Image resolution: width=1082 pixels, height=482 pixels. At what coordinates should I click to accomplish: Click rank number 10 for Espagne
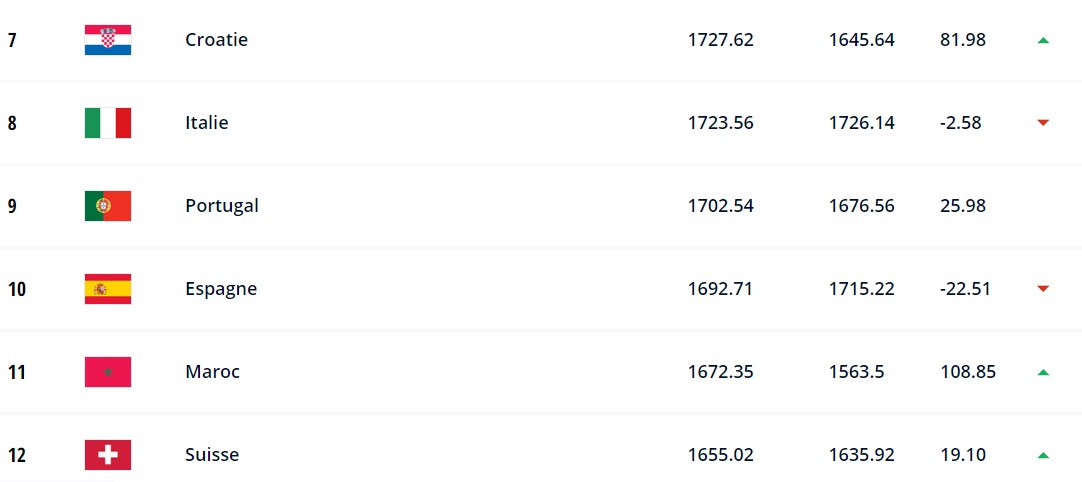tap(17, 289)
